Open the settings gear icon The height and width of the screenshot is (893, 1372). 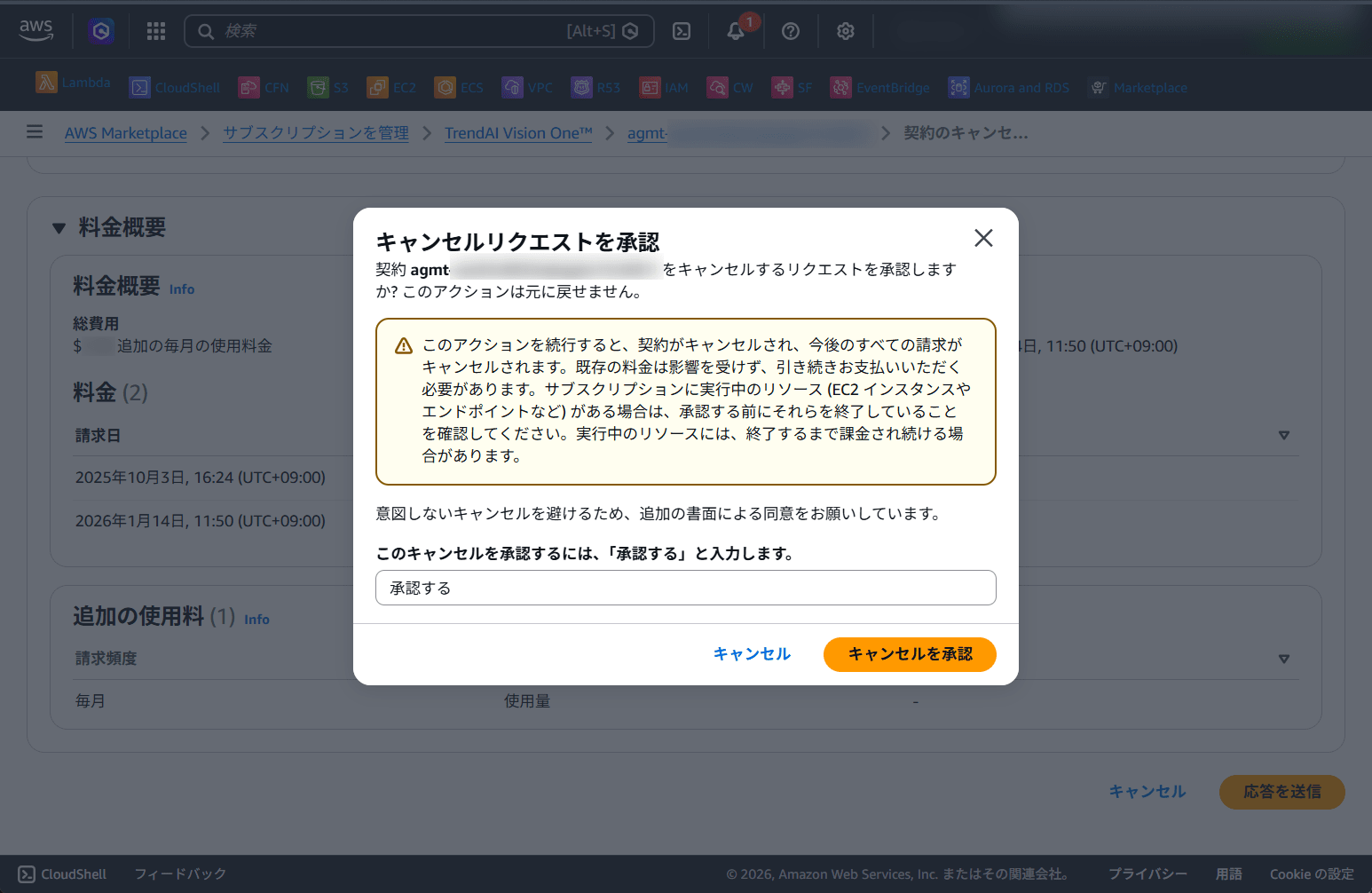click(x=845, y=30)
